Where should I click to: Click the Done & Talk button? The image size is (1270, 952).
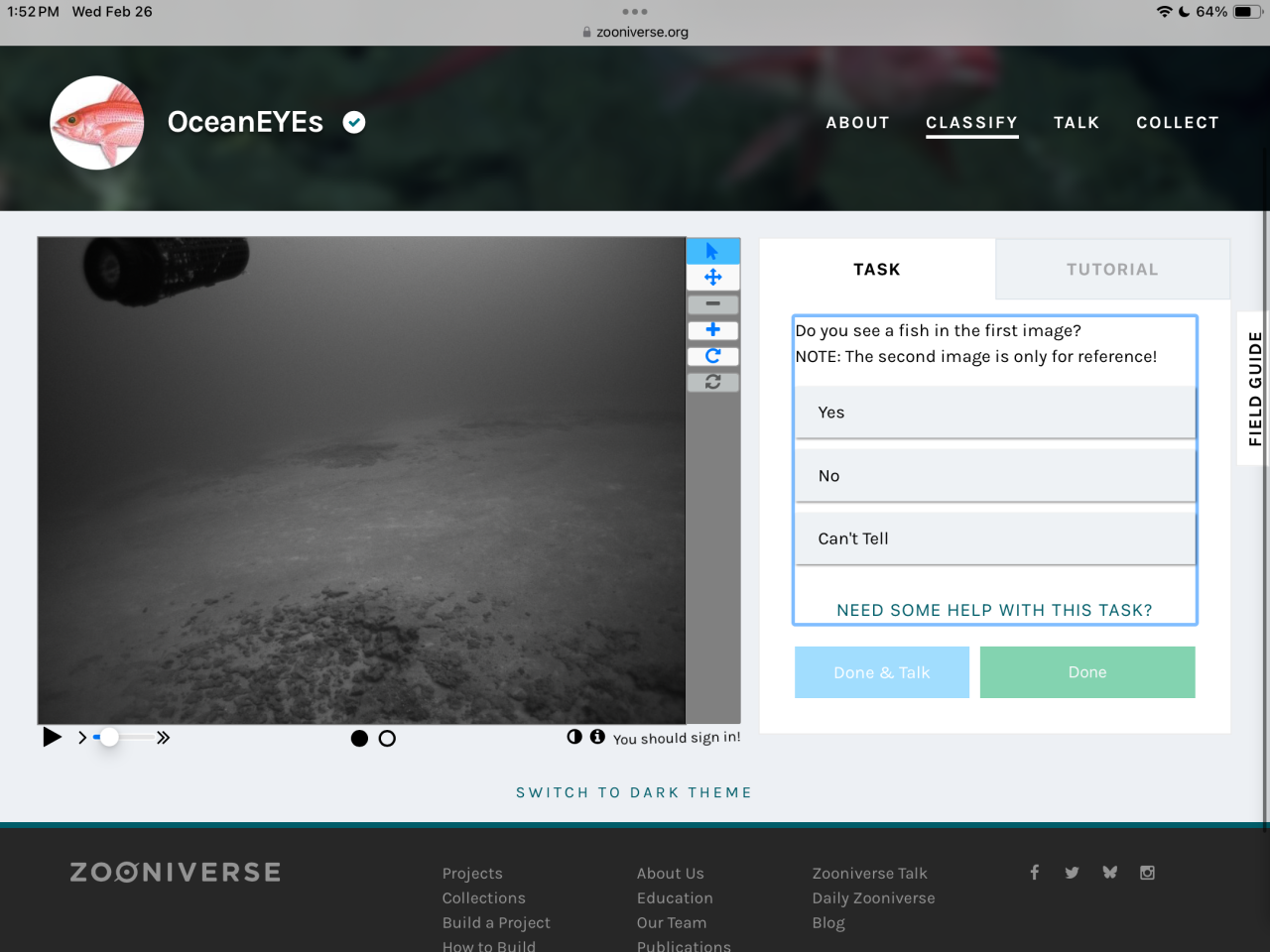point(882,672)
